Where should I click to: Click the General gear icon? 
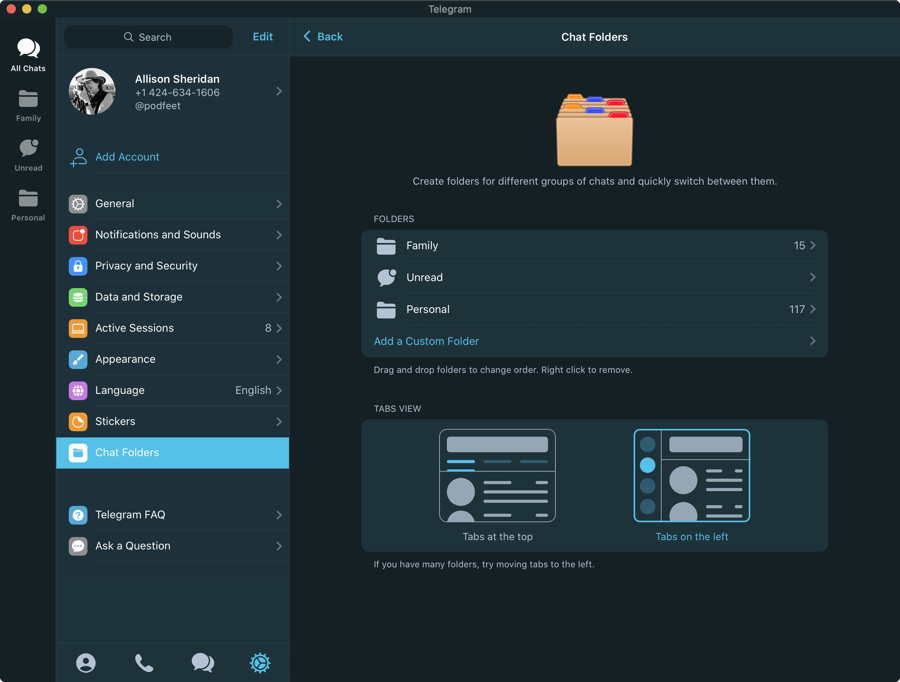pos(78,204)
